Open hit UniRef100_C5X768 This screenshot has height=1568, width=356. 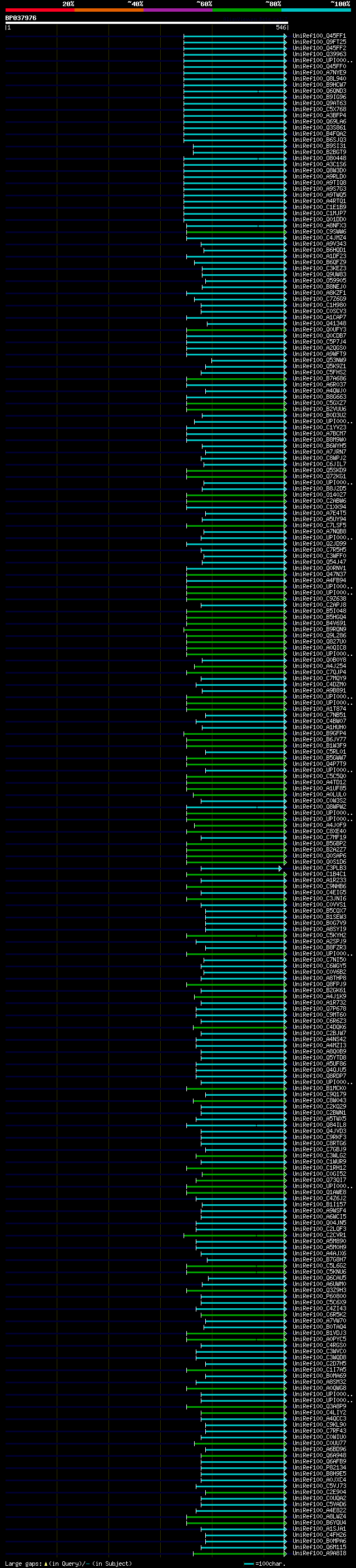[x=319, y=110]
